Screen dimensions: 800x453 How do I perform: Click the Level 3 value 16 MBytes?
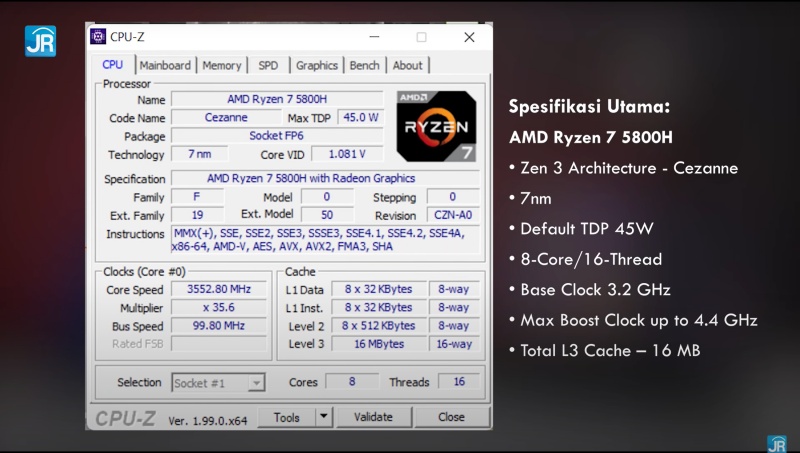(379, 344)
